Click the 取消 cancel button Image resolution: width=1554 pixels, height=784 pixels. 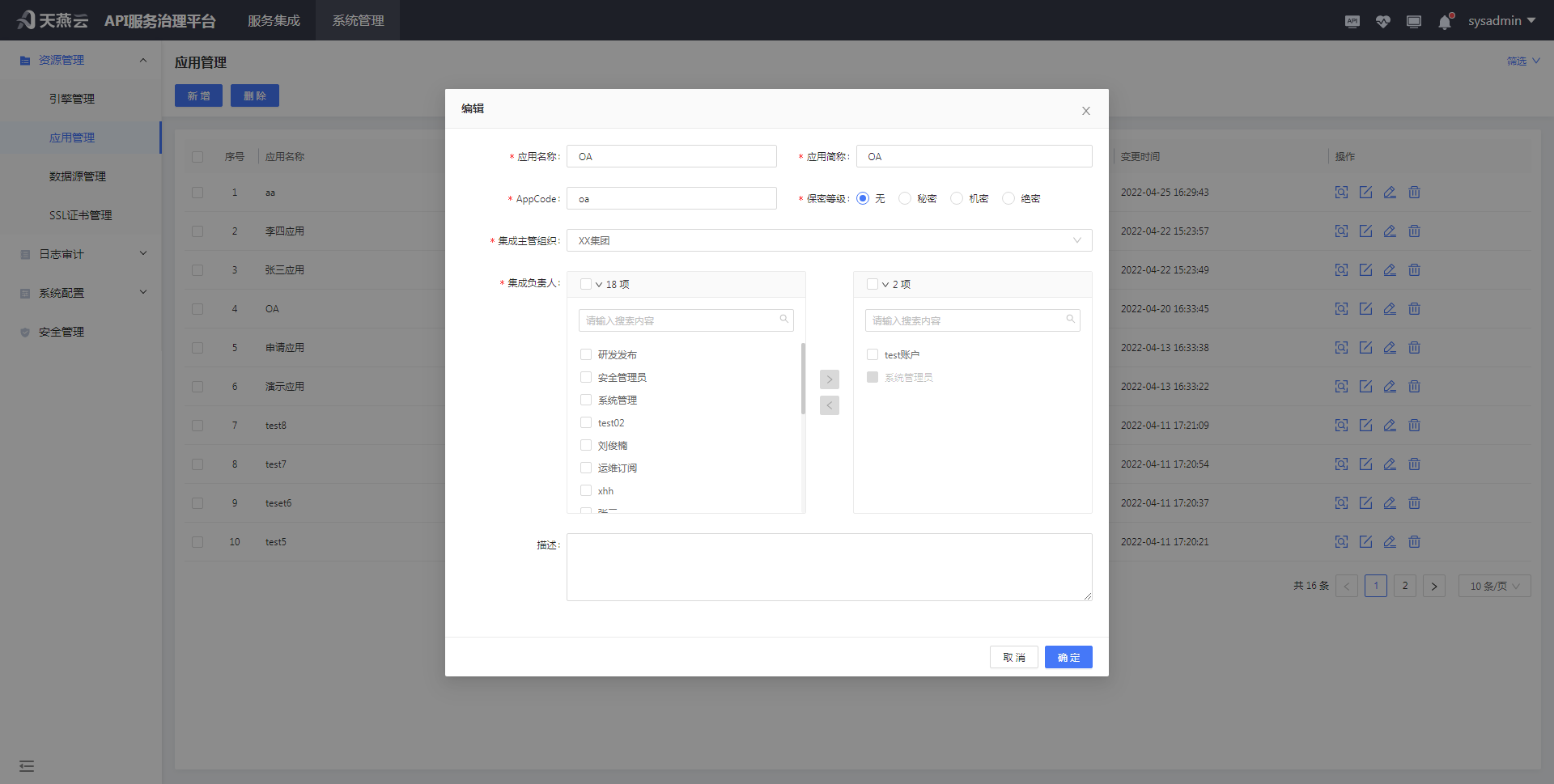click(1013, 657)
